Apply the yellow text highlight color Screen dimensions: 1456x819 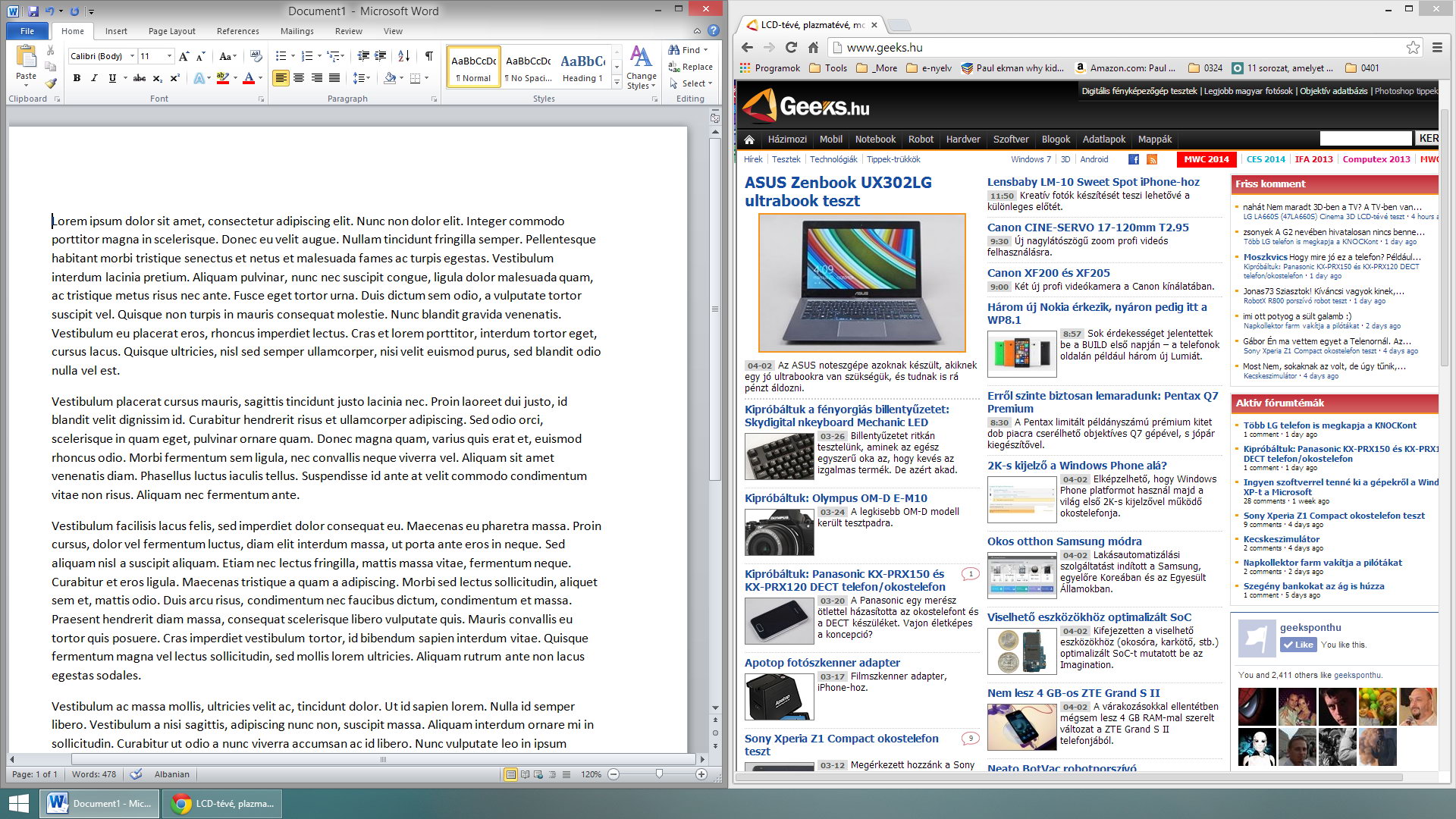click(222, 78)
